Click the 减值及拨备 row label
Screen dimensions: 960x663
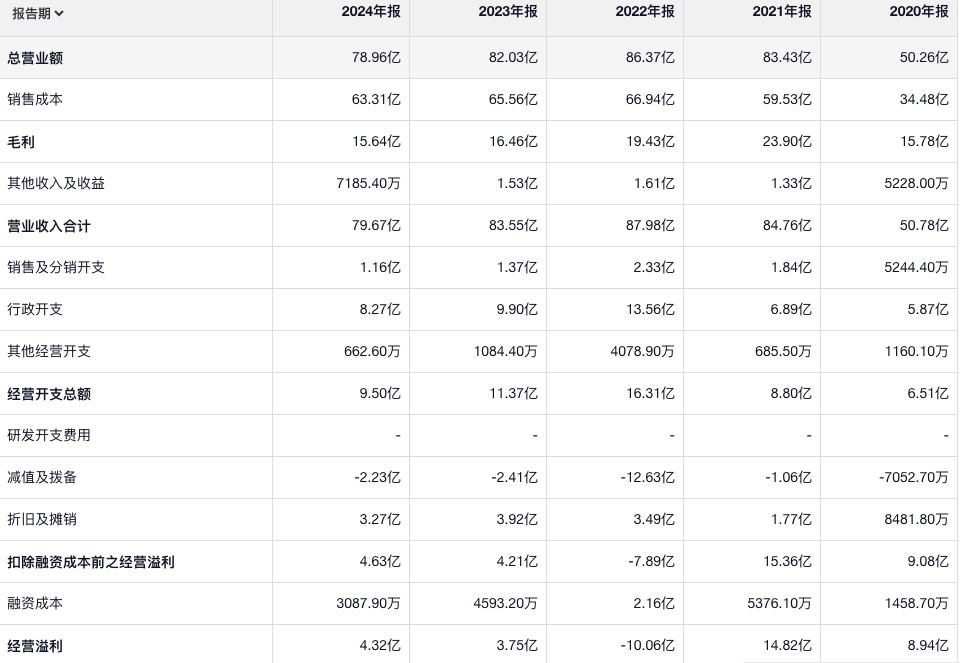42,478
